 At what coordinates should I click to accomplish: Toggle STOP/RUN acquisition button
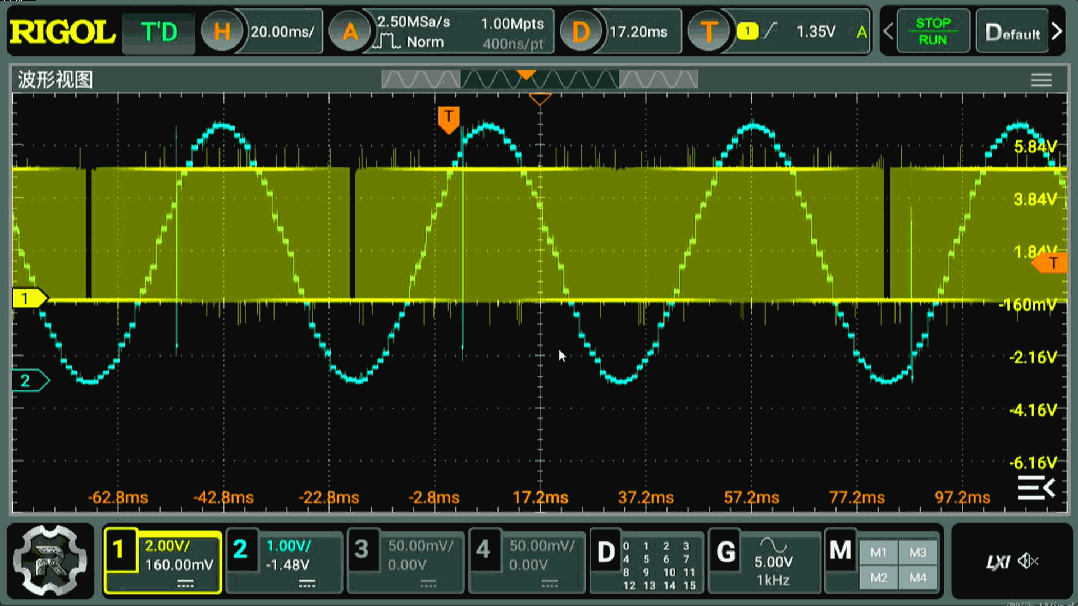click(x=933, y=32)
